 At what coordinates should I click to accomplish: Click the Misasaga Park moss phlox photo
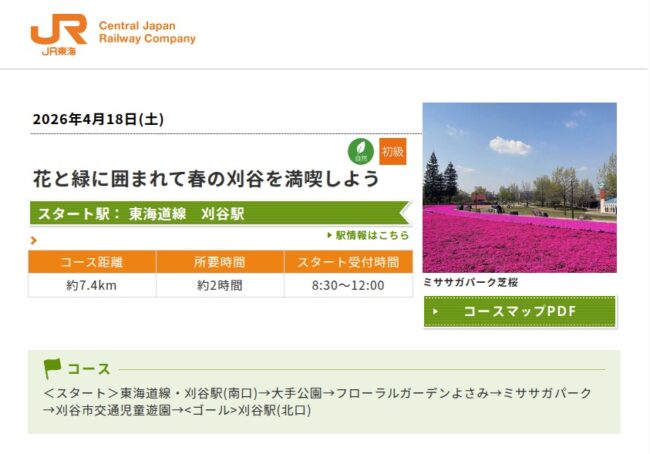point(519,187)
